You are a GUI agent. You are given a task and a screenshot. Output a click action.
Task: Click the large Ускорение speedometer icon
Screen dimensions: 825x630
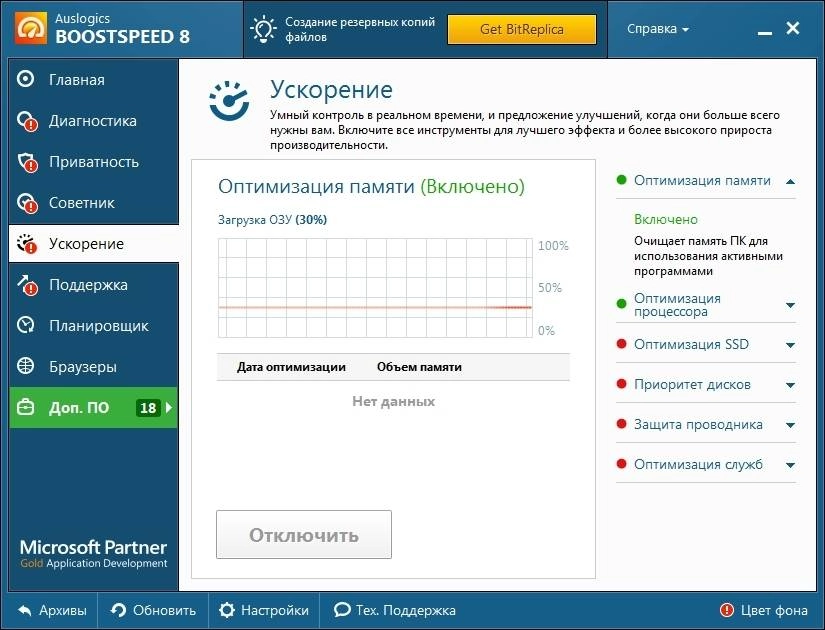coord(229,101)
